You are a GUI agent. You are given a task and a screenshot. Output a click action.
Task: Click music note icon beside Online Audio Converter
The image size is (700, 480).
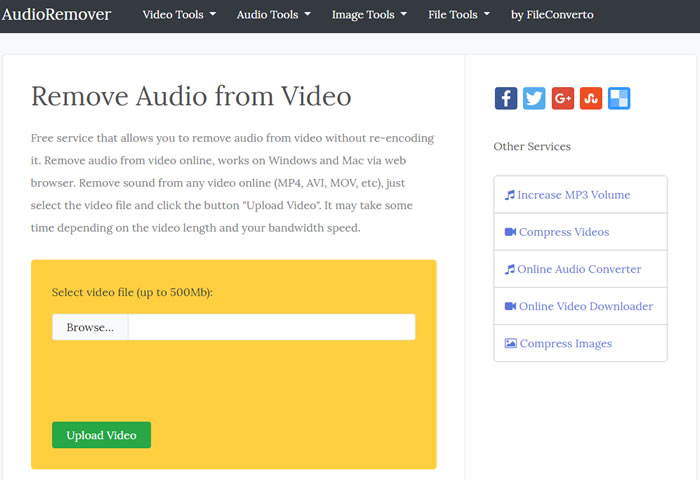click(x=510, y=269)
